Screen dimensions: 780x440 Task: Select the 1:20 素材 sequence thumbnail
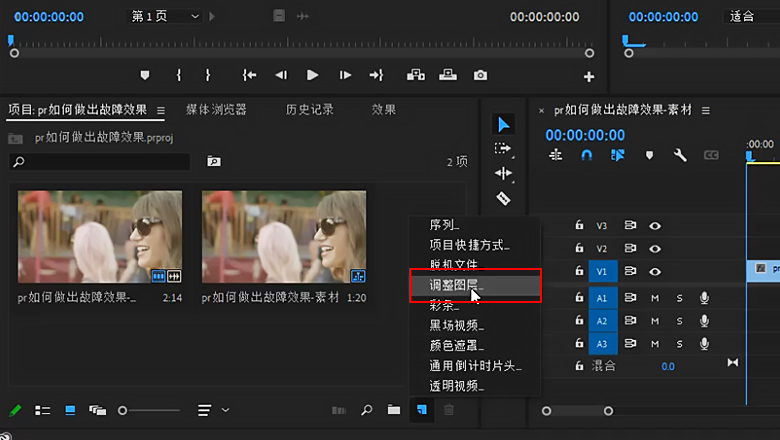coord(284,237)
